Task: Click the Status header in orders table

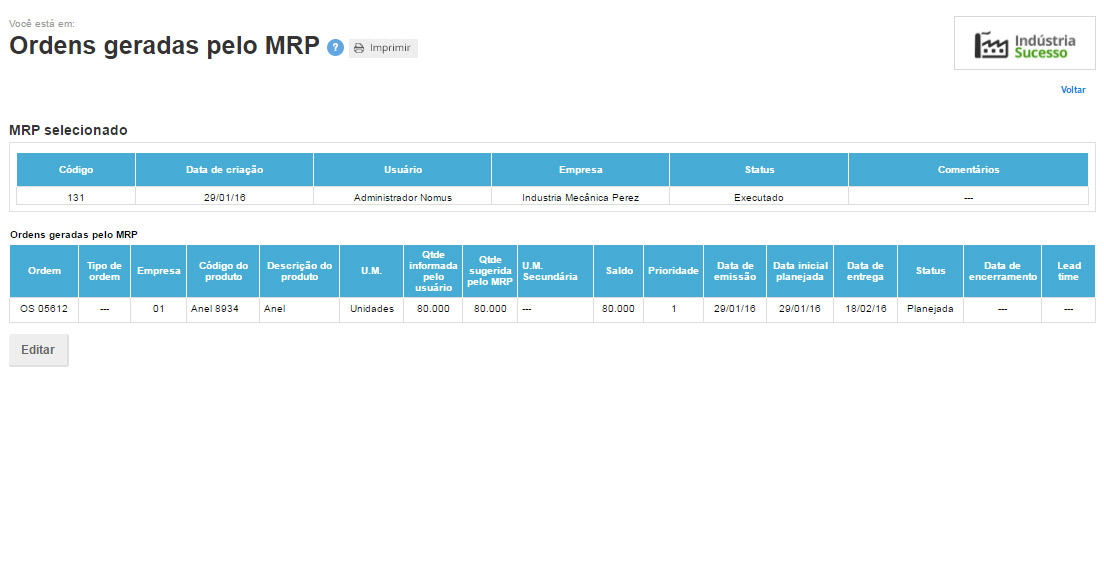Action: (x=930, y=271)
